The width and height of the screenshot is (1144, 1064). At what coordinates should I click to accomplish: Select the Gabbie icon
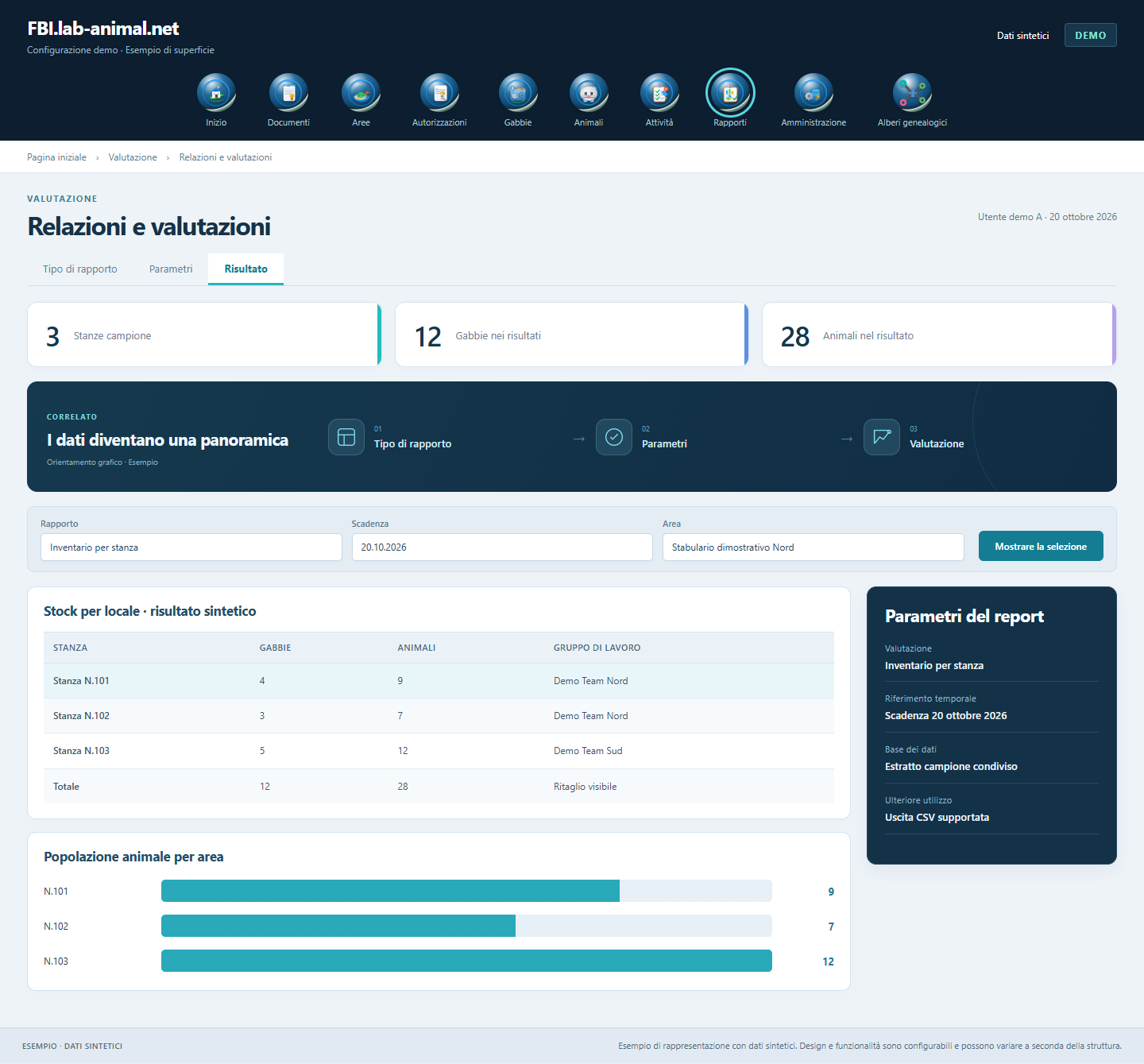[x=518, y=93]
